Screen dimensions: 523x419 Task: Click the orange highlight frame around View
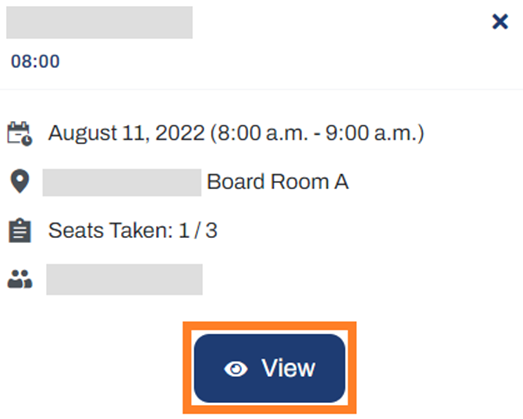pyautogui.click(x=270, y=368)
